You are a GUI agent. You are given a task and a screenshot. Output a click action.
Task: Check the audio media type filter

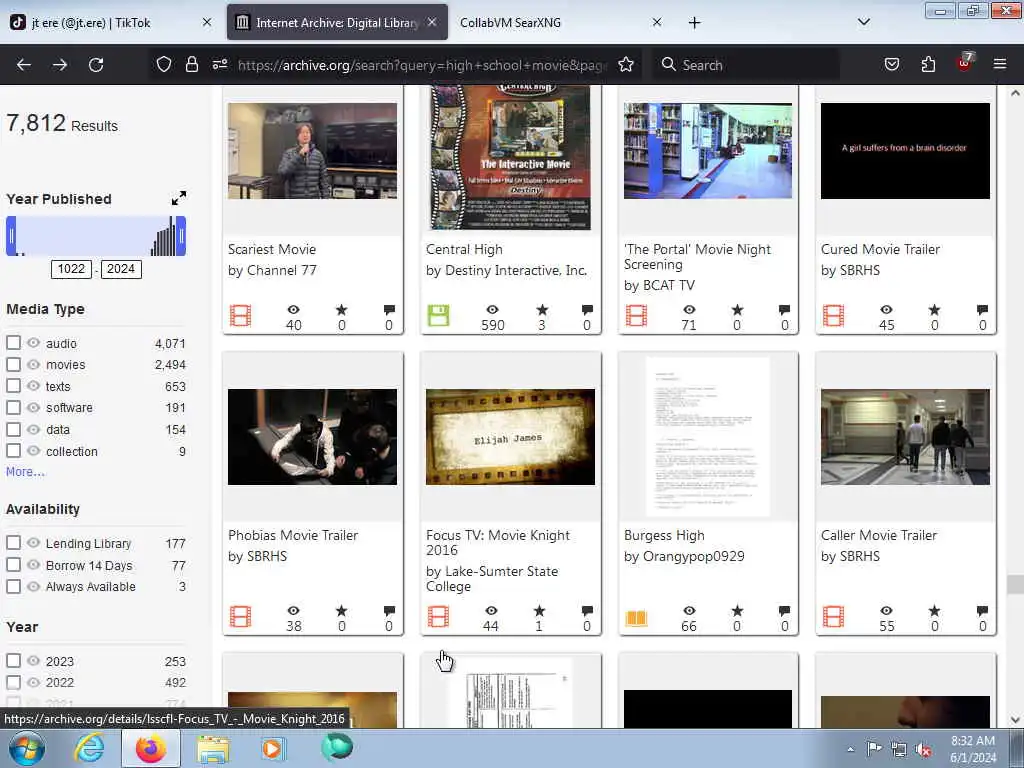(x=14, y=343)
